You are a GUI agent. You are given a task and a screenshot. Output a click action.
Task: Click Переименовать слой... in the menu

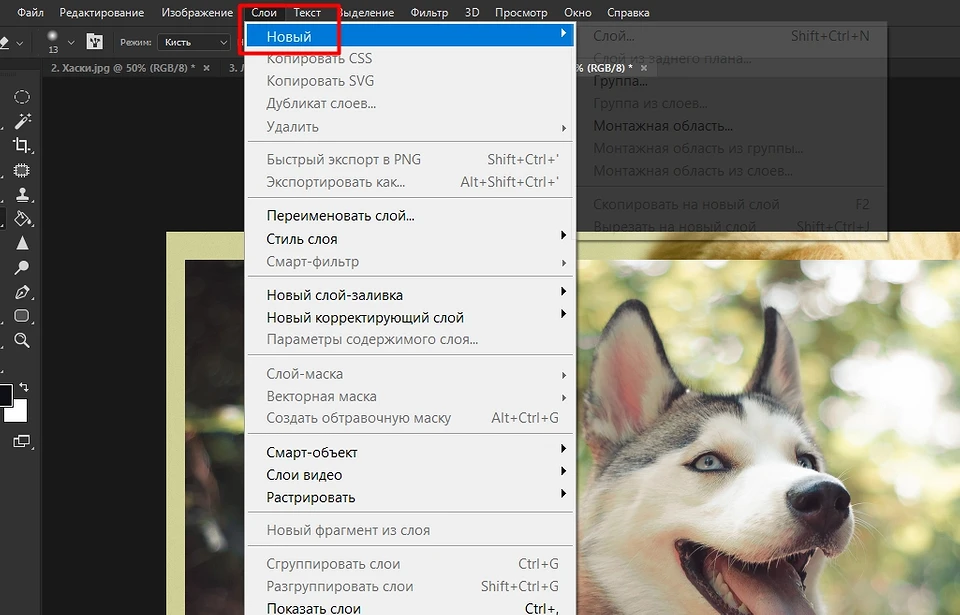[340, 215]
